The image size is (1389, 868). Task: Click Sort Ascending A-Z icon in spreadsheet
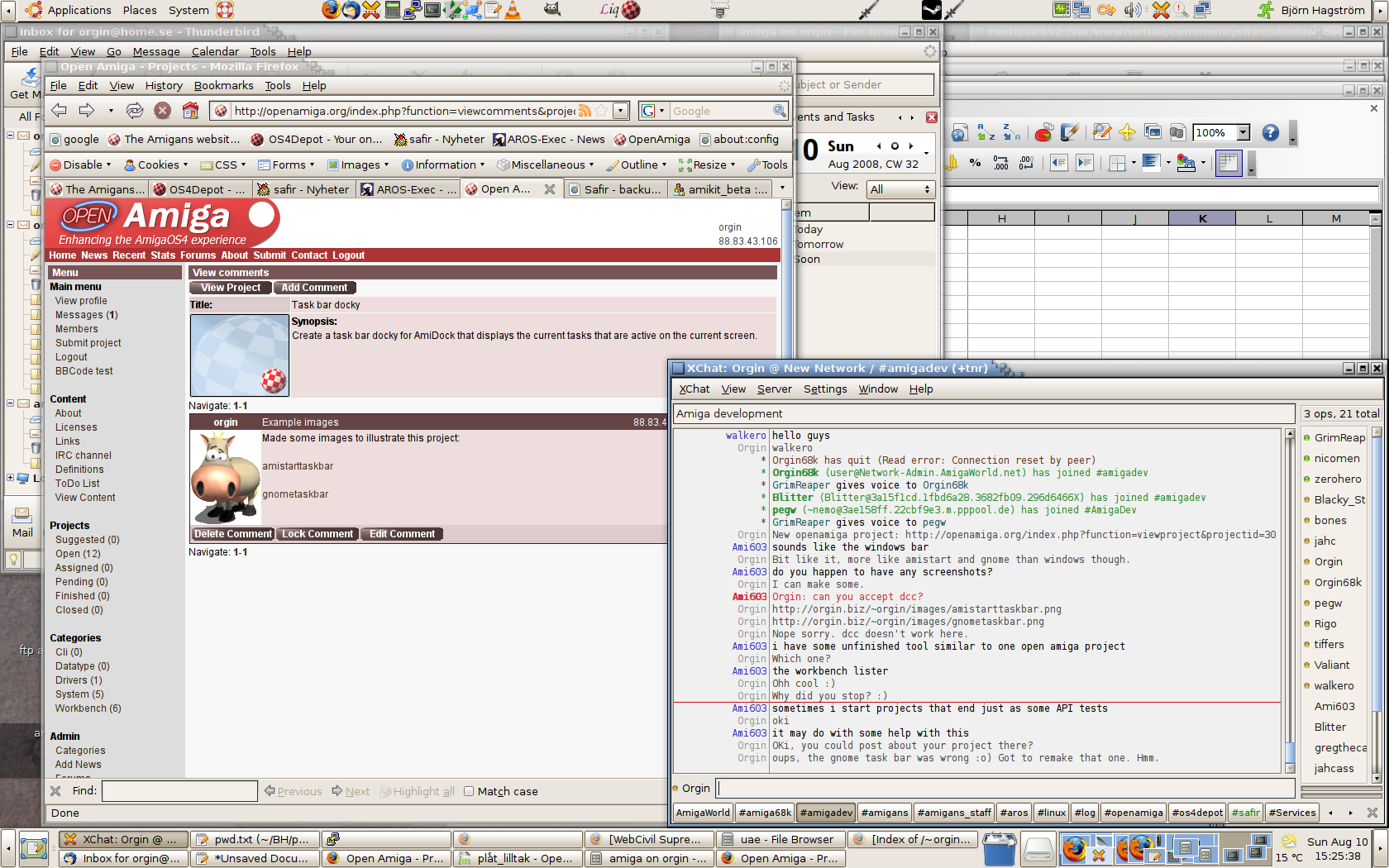pyautogui.click(x=986, y=132)
